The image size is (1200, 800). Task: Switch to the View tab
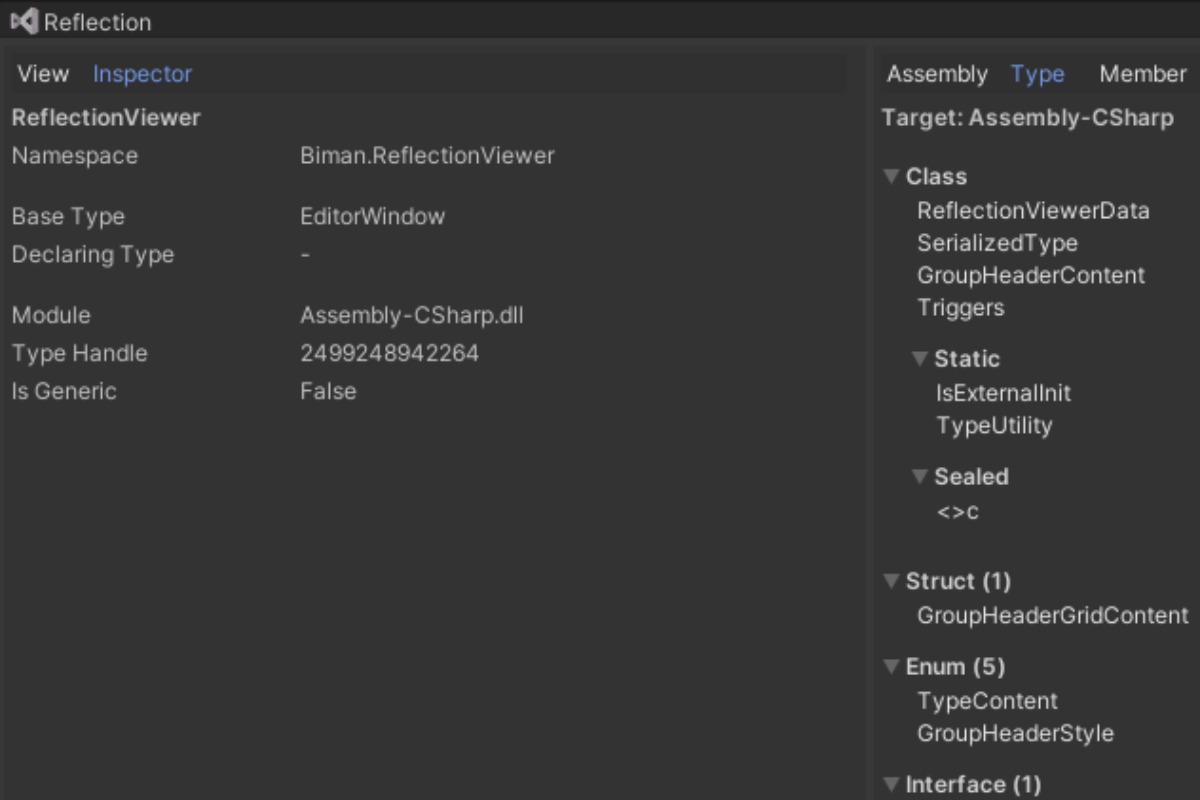[x=43, y=74]
